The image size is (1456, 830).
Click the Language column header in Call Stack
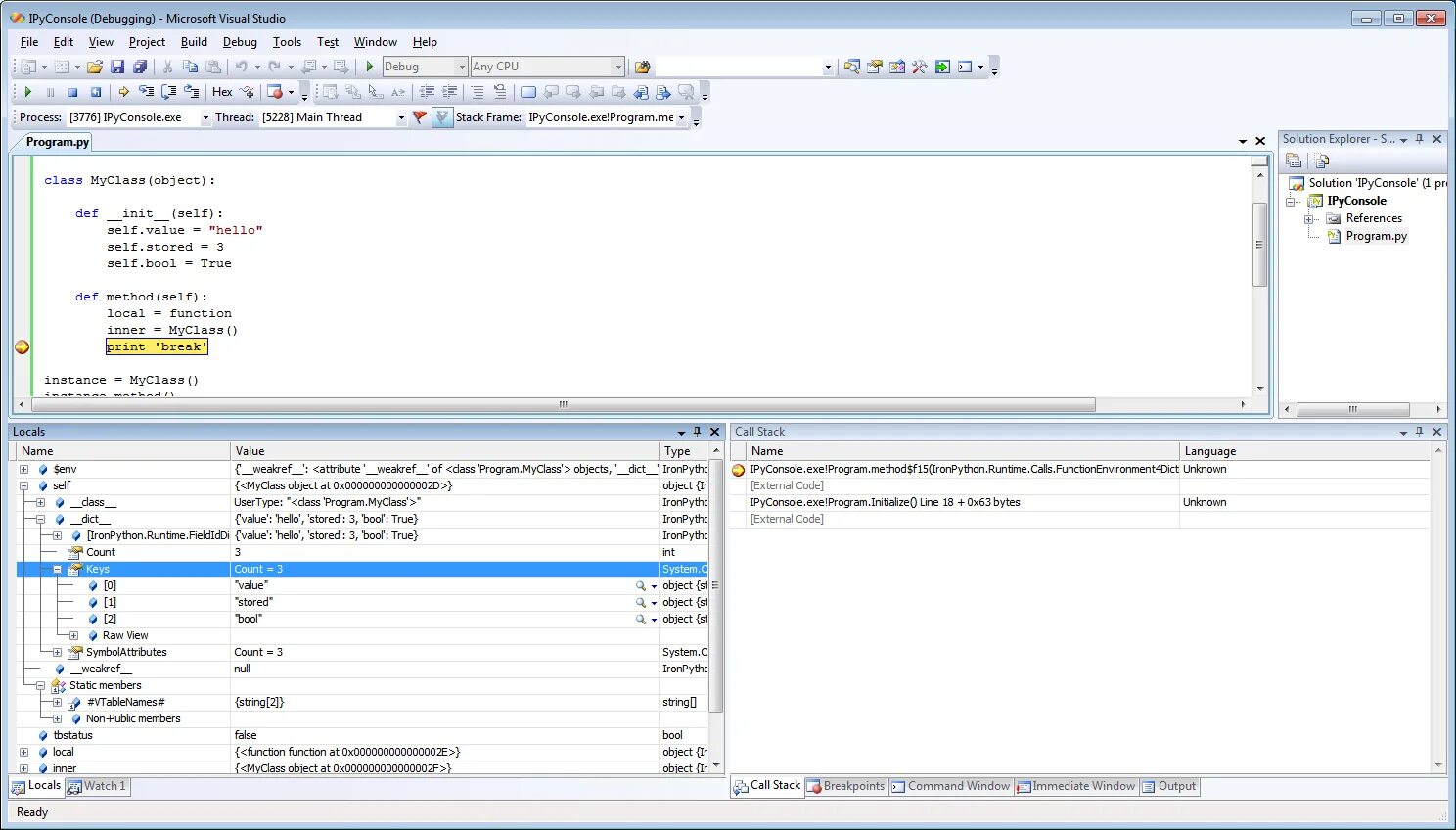coord(1304,451)
